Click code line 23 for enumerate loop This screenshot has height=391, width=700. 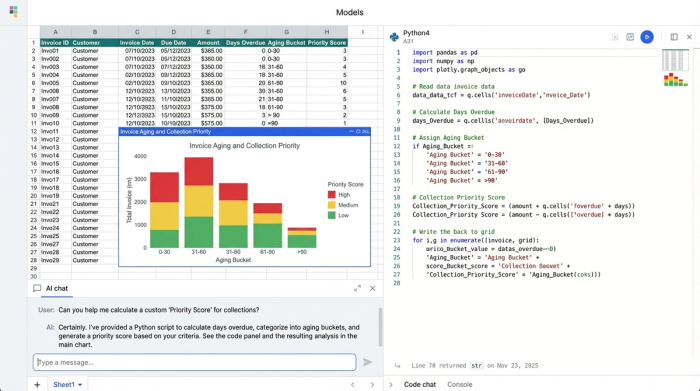475,240
